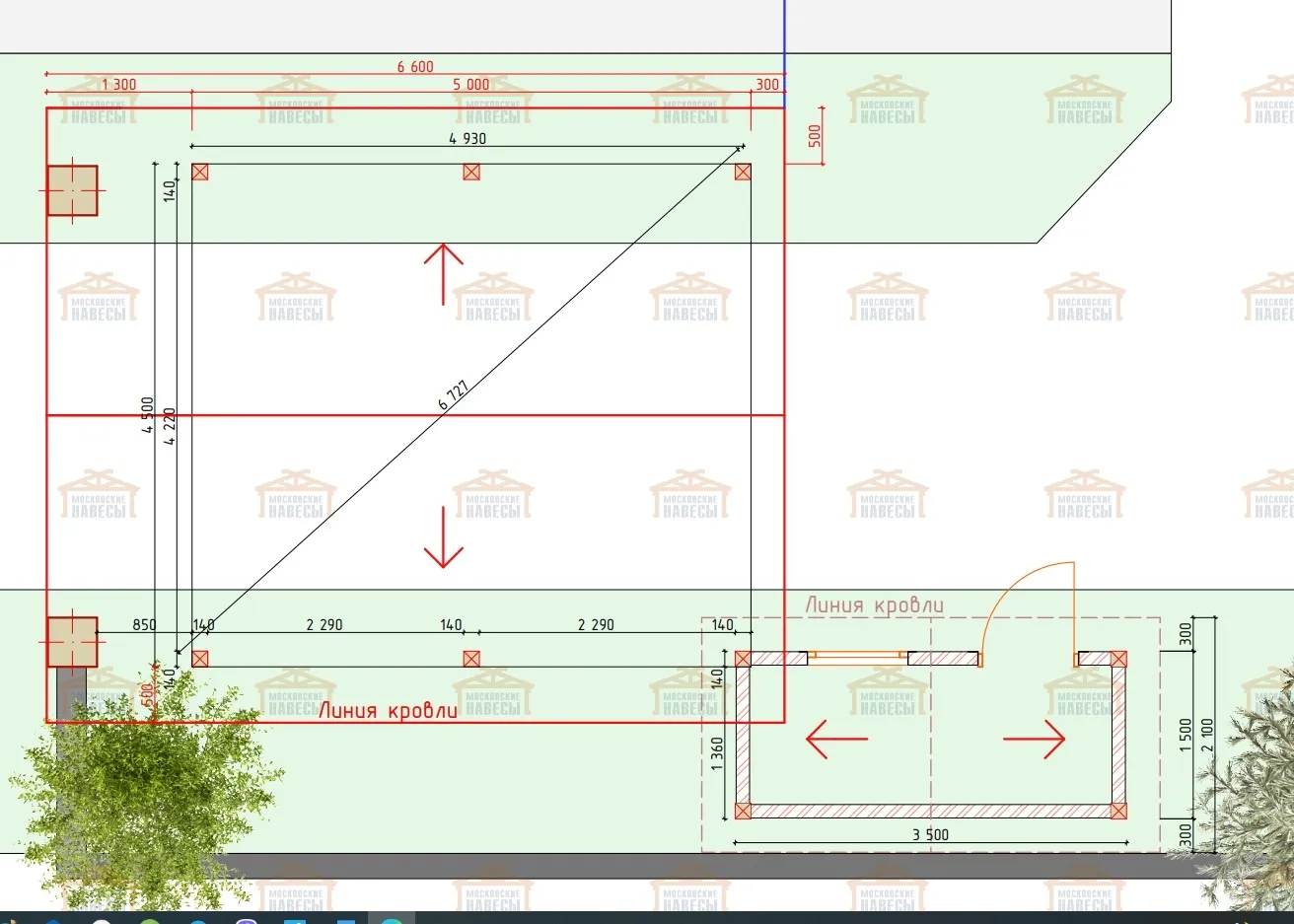Click the right-pointing red arrow in the shed
This screenshot has height=924, width=1294.
click(1035, 739)
